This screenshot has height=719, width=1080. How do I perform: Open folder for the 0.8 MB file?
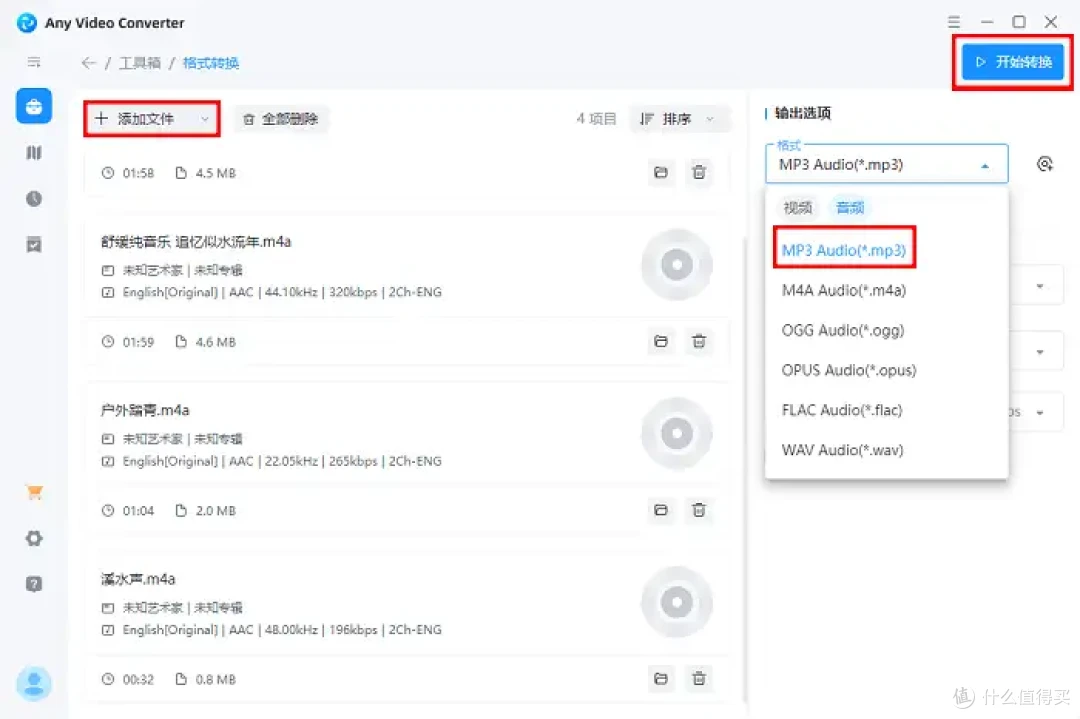point(661,678)
